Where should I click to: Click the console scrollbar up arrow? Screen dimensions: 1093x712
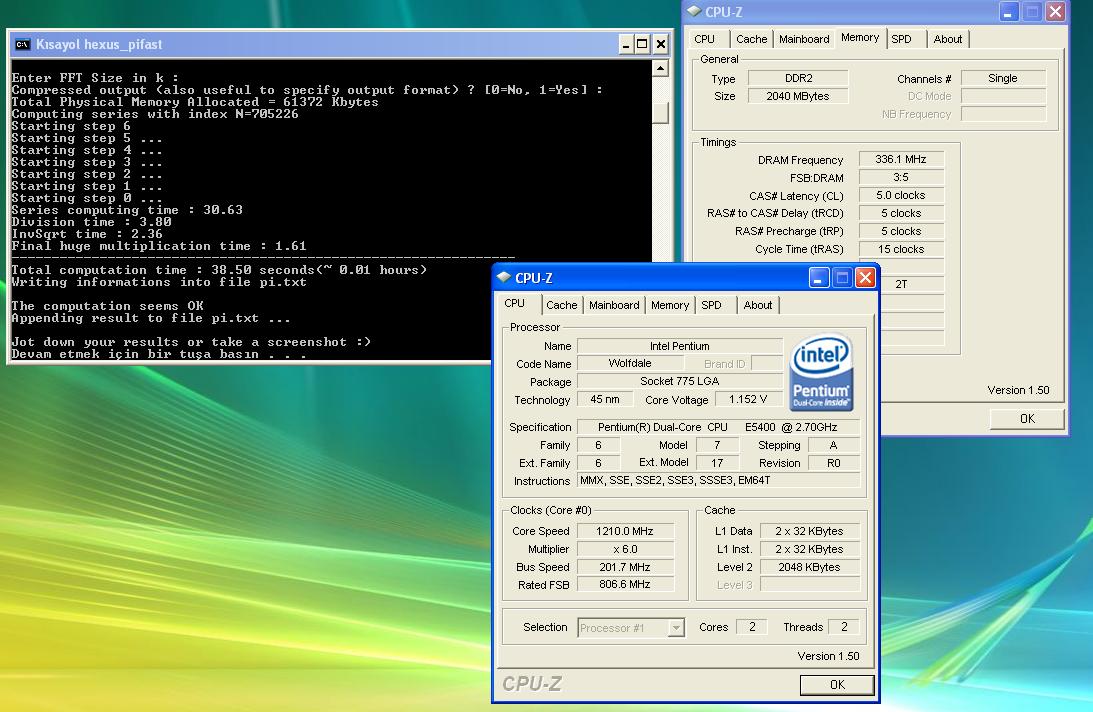[660, 68]
